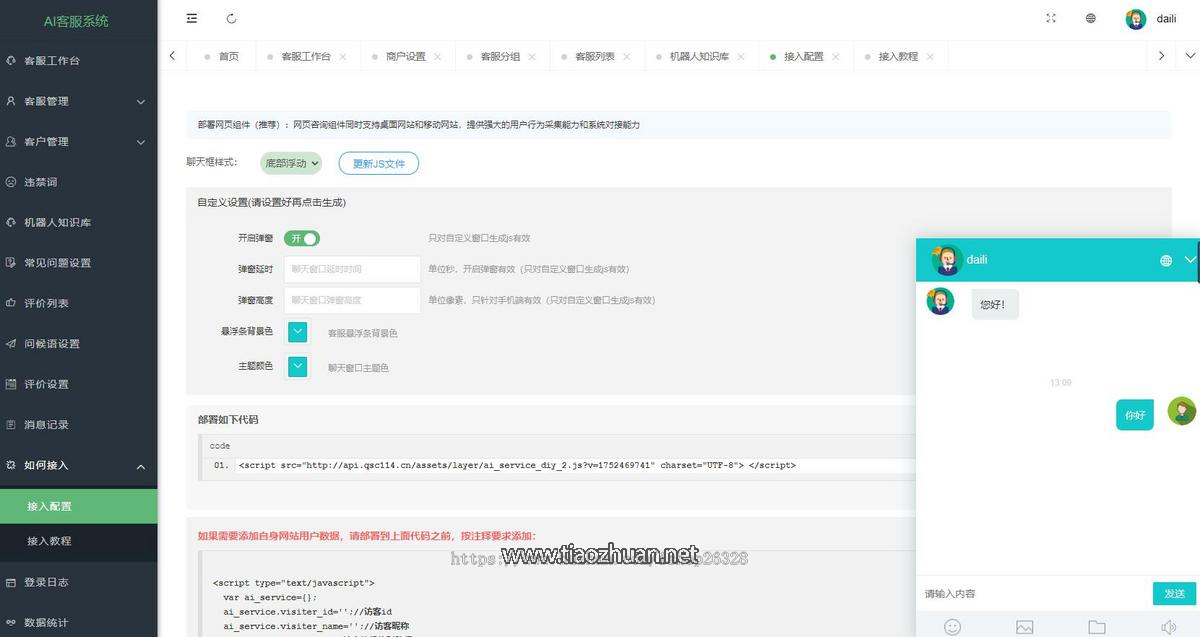Click the image upload icon in the chat widget
1200x637 pixels.
(x=1024, y=627)
